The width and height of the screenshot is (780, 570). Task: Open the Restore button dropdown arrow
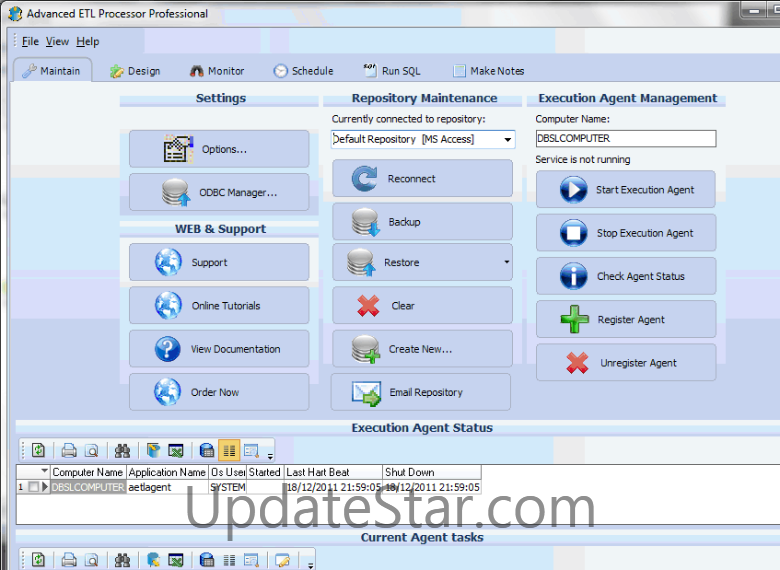point(506,262)
